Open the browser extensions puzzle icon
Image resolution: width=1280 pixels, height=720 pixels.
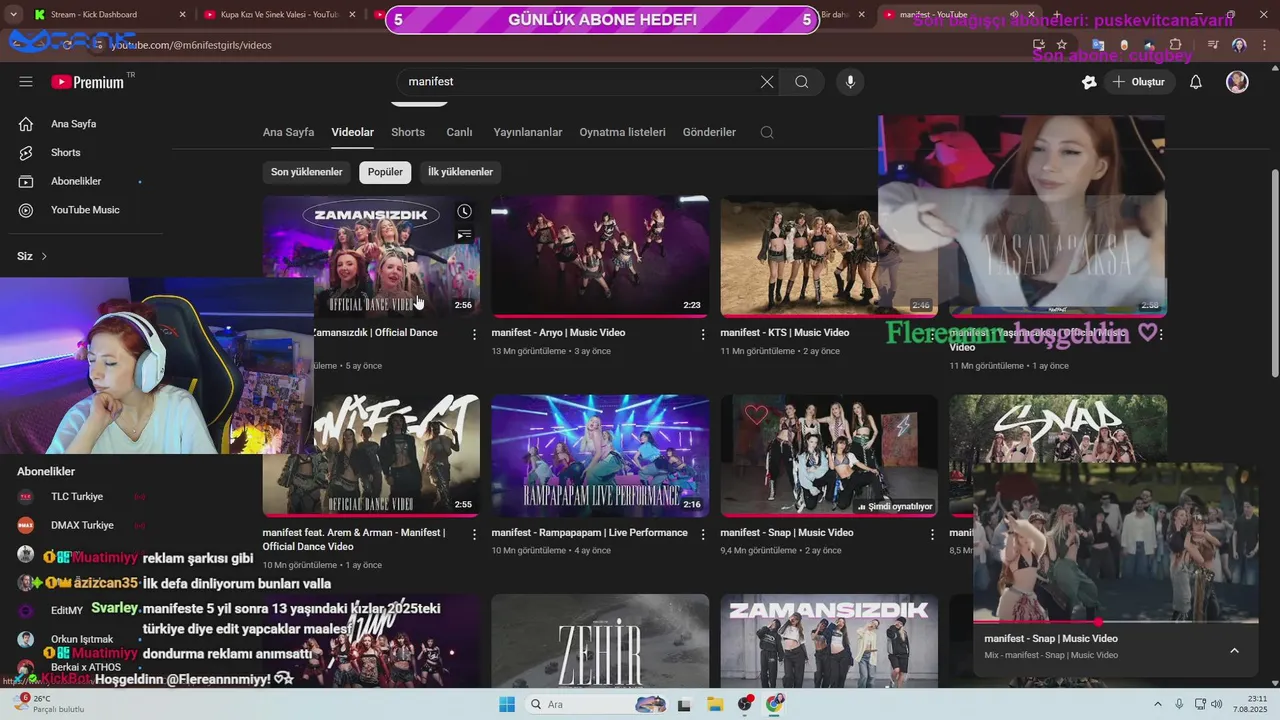tap(1175, 45)
